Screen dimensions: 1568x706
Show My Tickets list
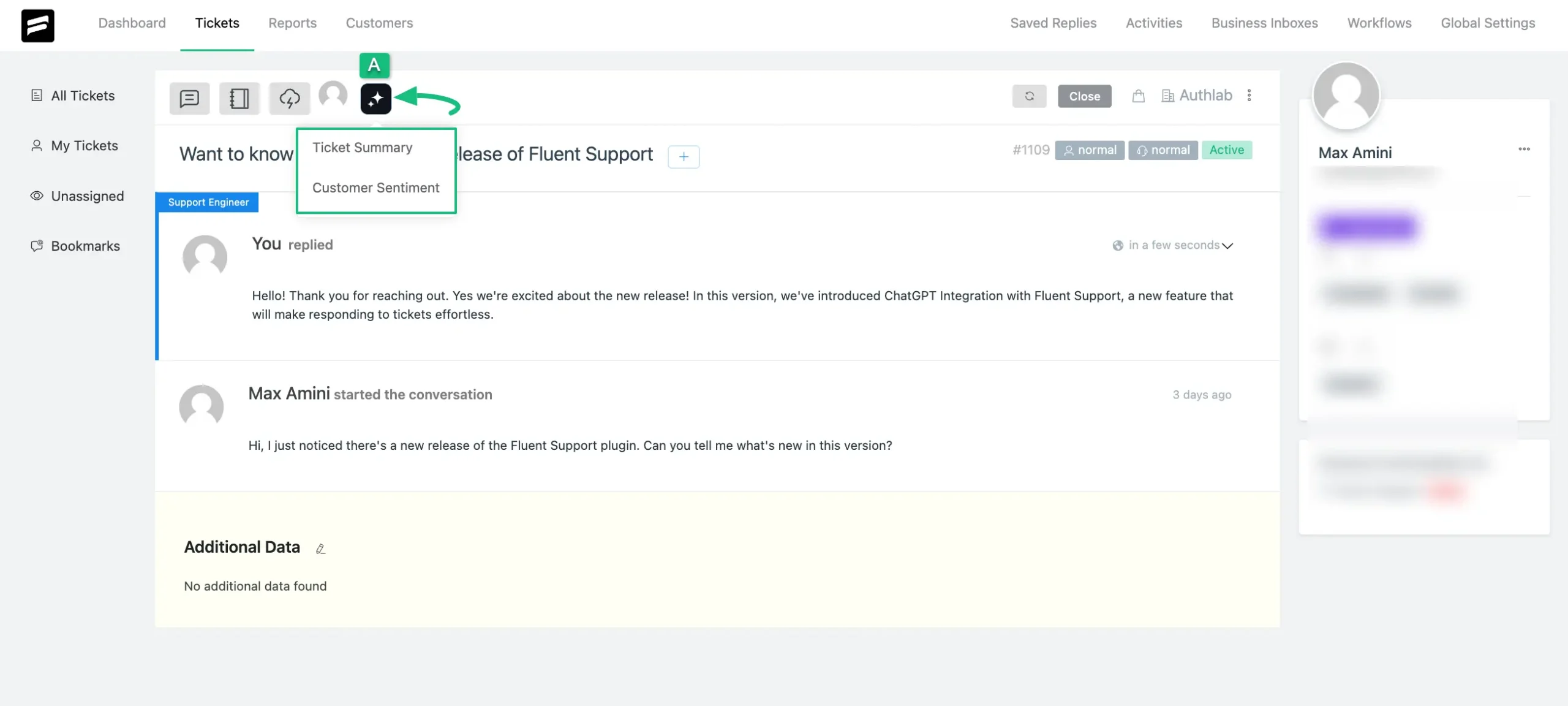coord(85,145)
